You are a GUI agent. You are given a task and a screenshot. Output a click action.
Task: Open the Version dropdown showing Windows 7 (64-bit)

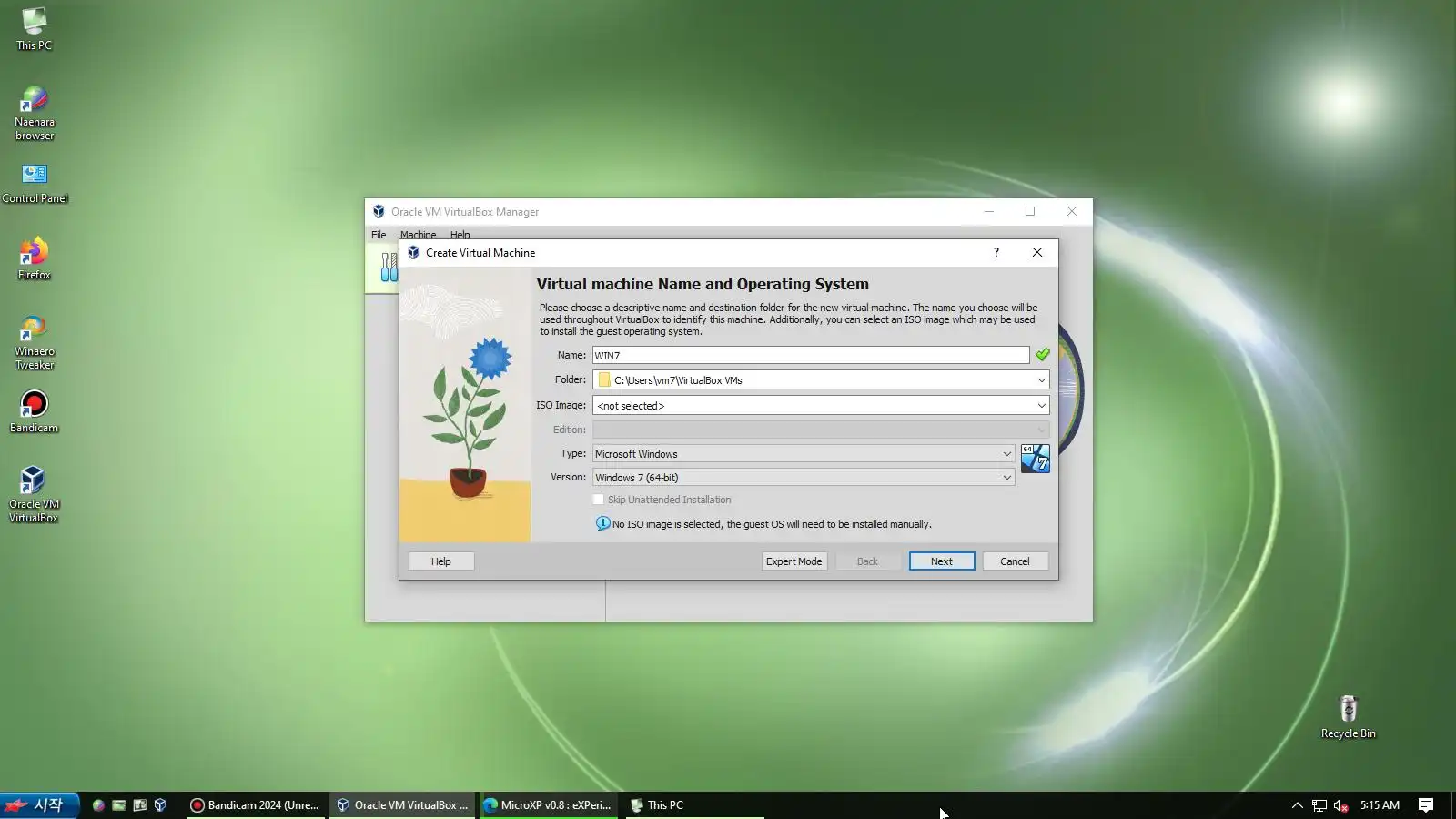pyautogui.click(x=803, y=477)
